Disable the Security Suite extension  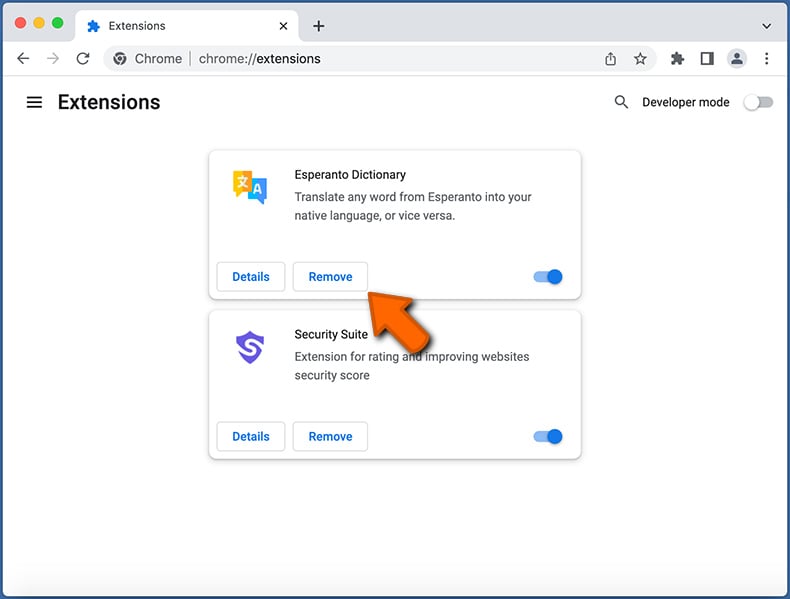(548, 436)
